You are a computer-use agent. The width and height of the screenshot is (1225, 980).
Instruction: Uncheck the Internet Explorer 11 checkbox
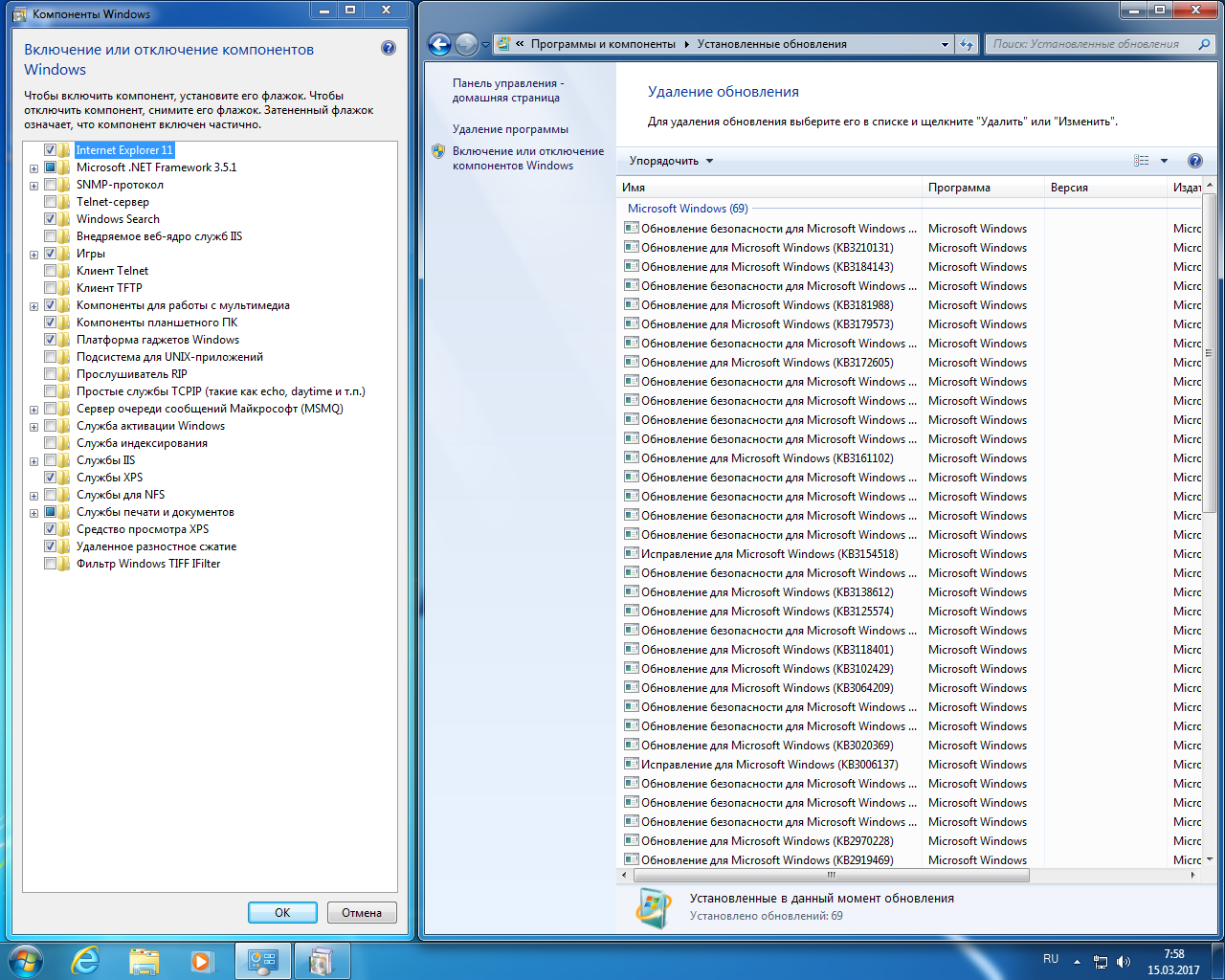tap(50, 150)
